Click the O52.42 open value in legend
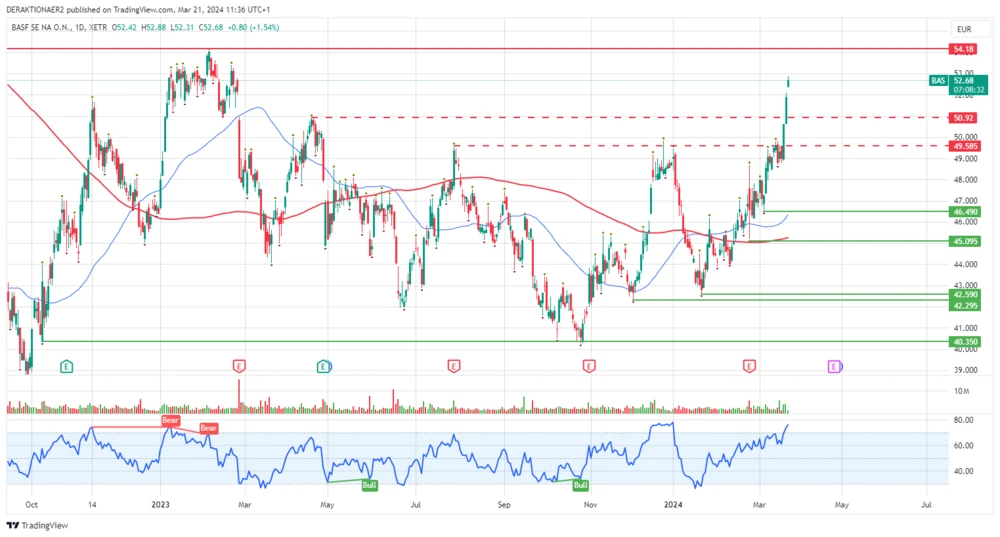1000x537 pixels. coord(124,27)
